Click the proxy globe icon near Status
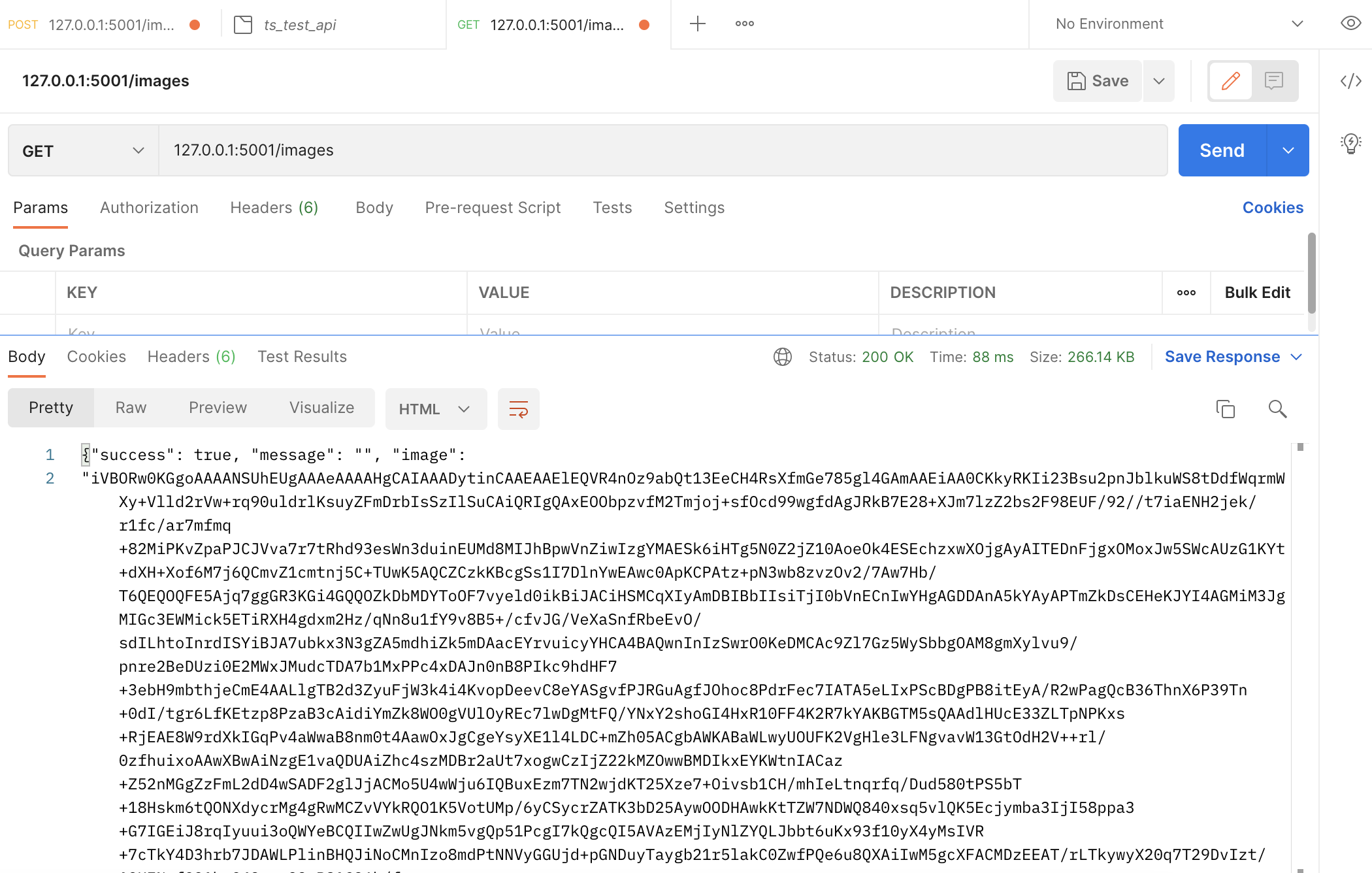1372x873 pixels. (x=782, y=357)
